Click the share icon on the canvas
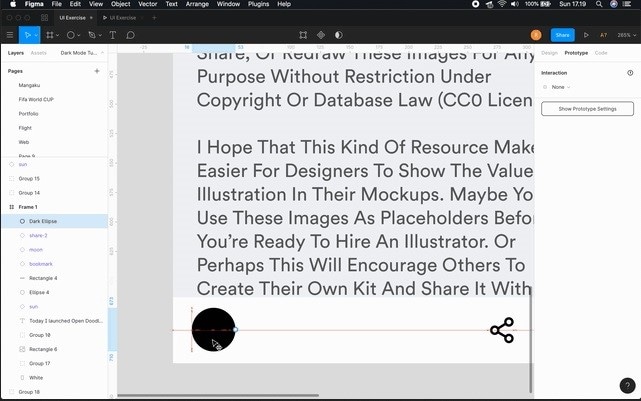This screenshot has height=401, width=641. coord(502,330)
